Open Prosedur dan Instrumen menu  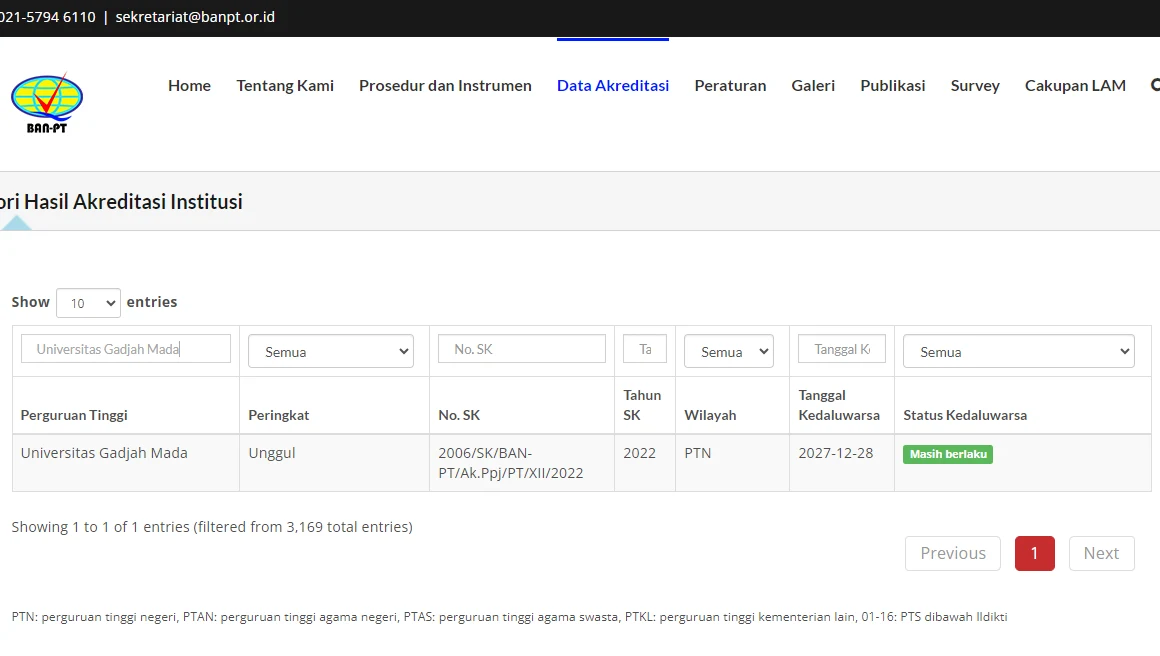click(x=445, y=86)
